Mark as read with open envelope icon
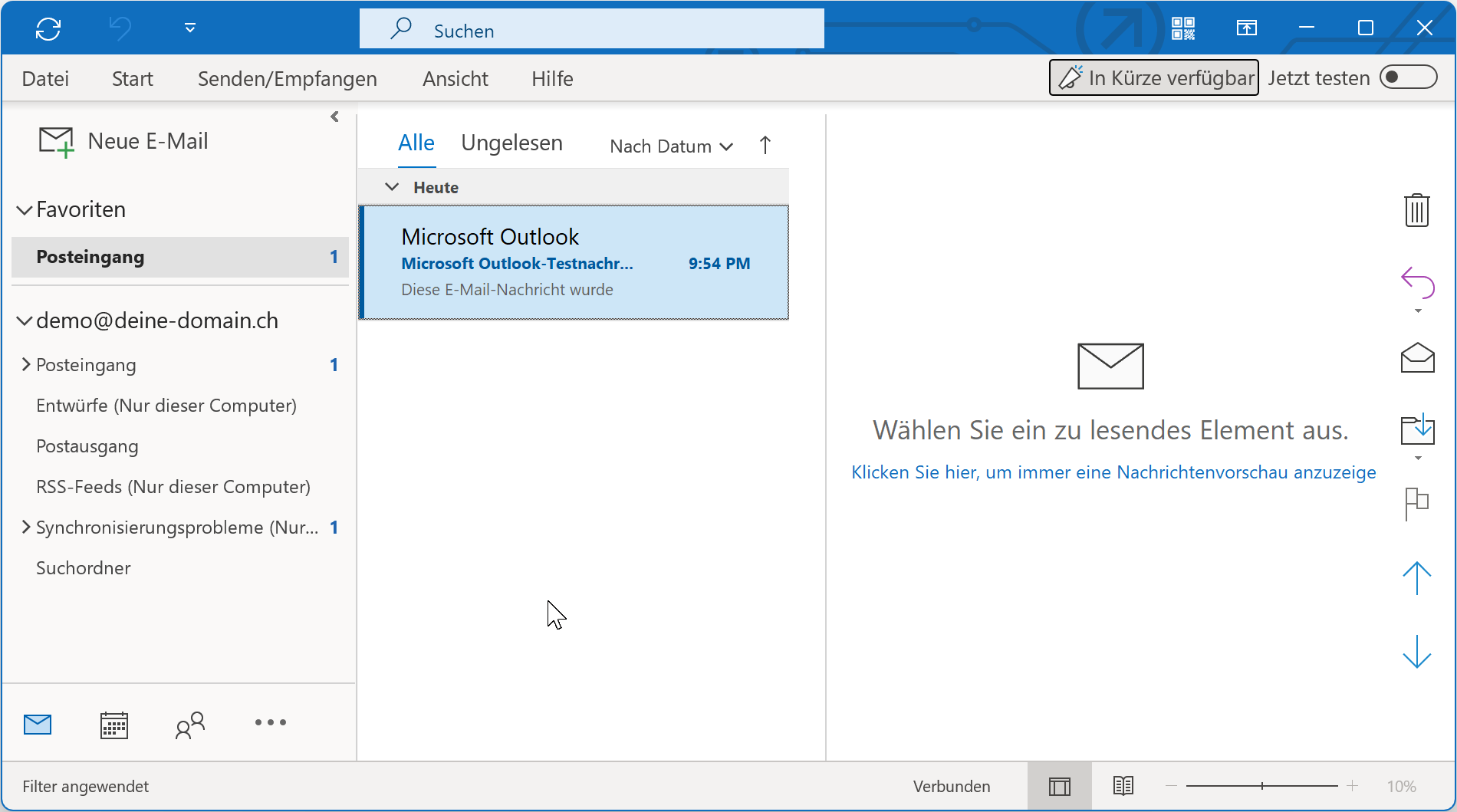This screenshot has width=1457, height=812. (x=1417, y=357)
